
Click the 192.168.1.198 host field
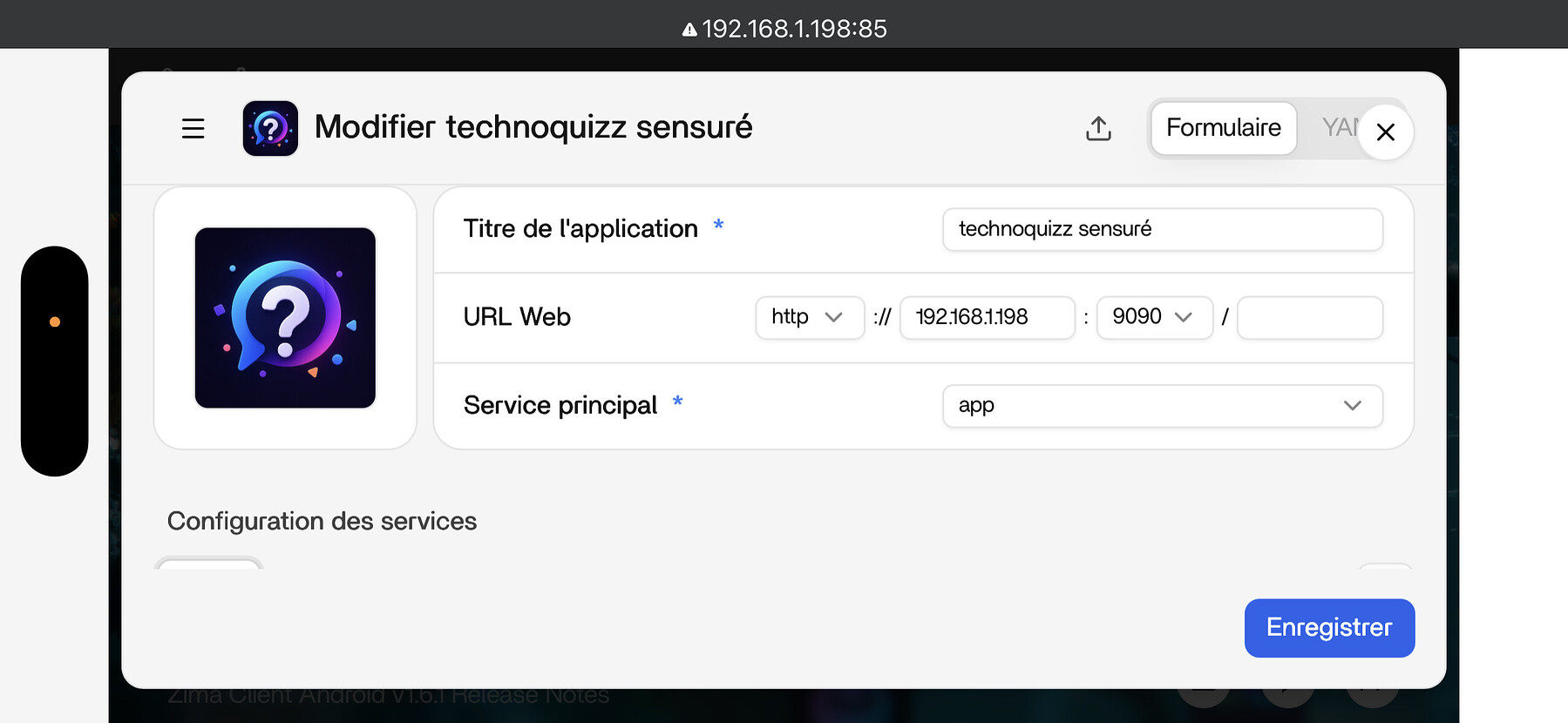click(x=987, y=317)
